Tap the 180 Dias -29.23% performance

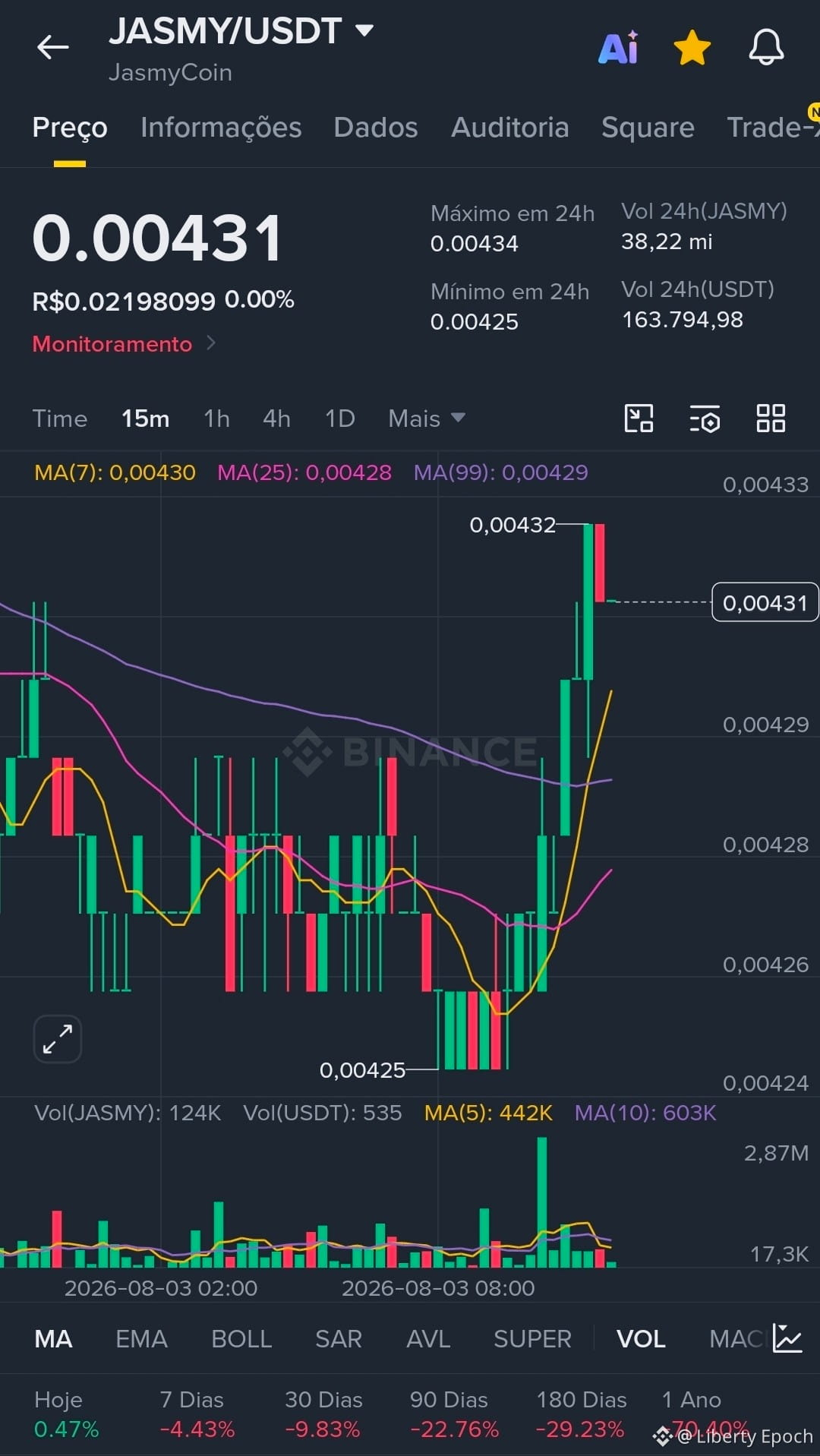pos(581,1414)
